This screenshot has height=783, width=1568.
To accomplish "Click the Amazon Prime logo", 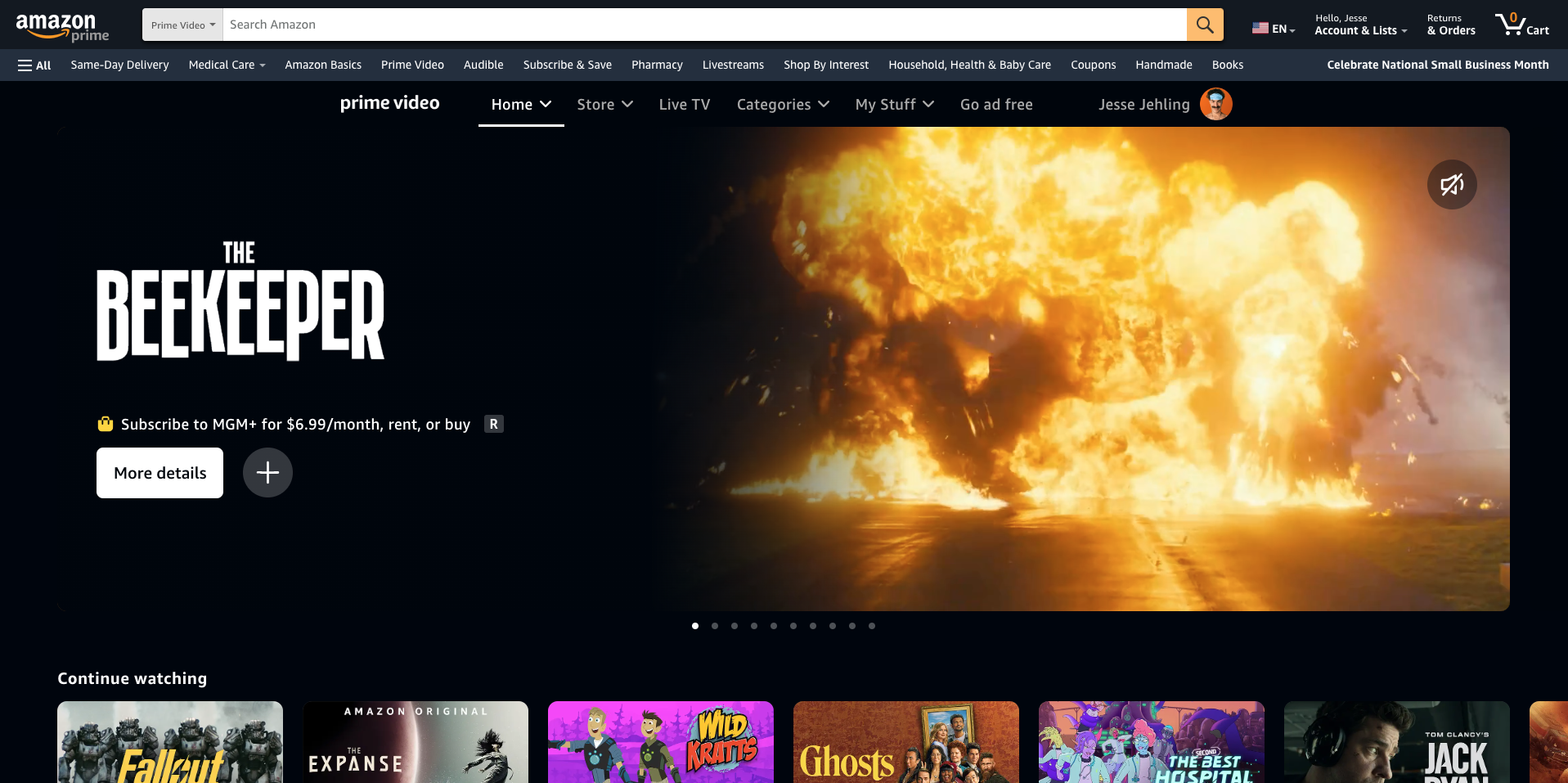I will coord(62,27).
